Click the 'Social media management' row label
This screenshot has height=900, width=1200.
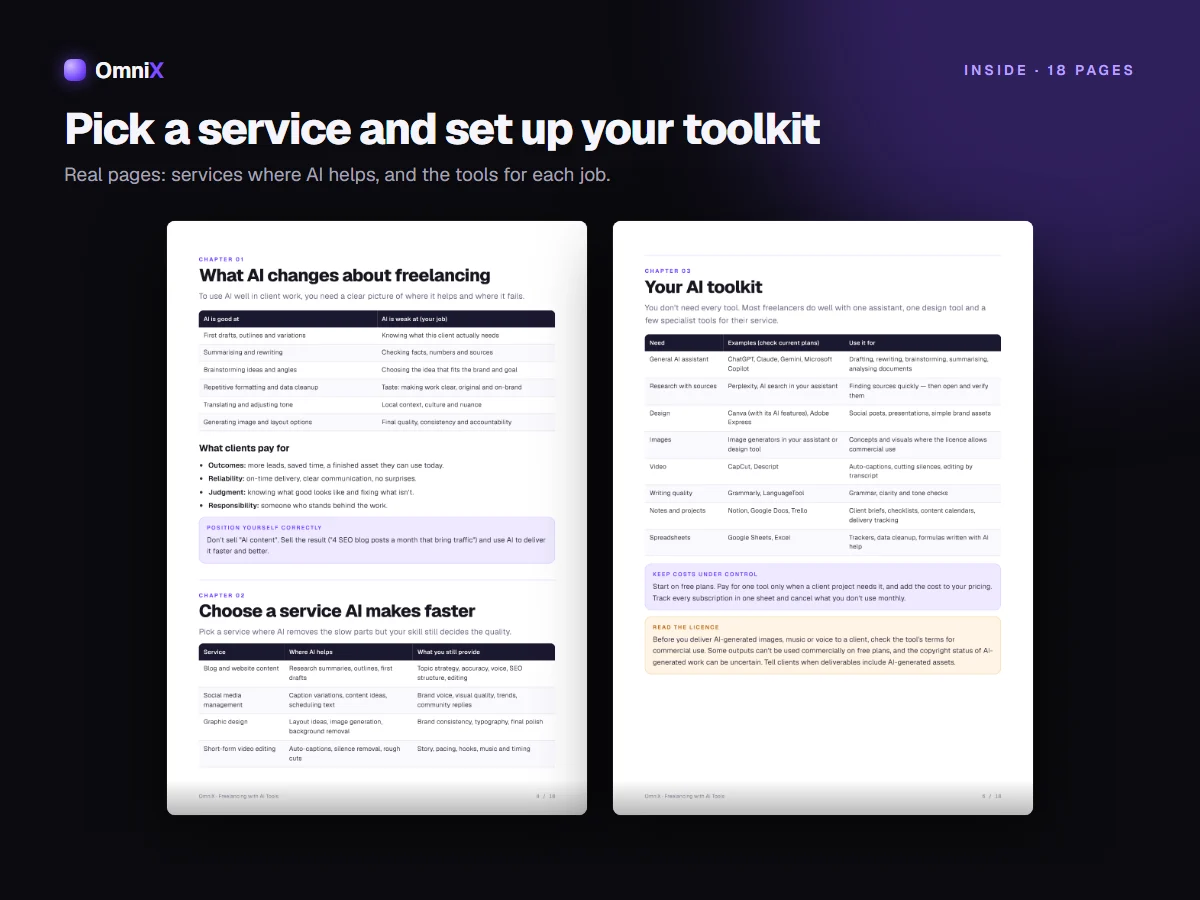point(224,699)
